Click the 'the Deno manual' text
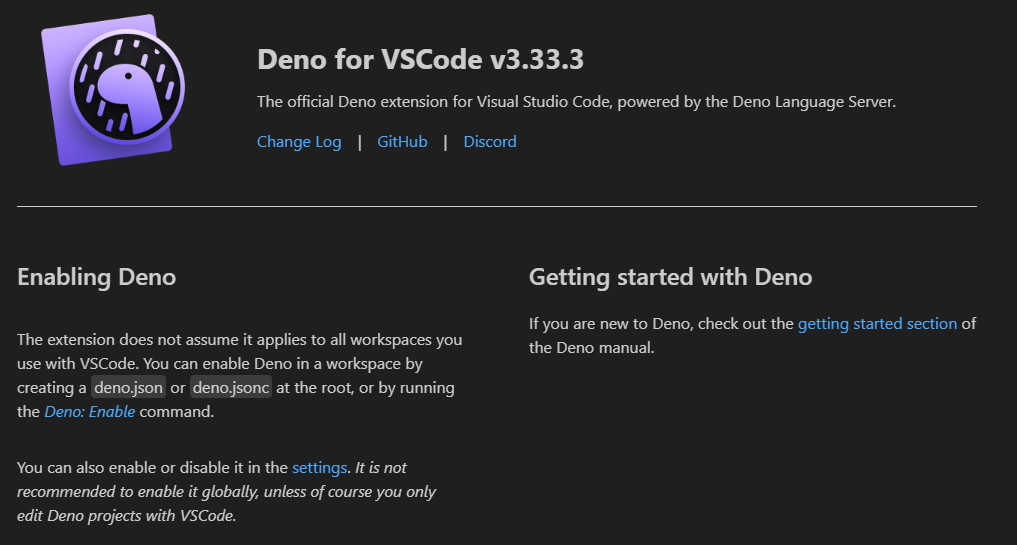The image size is (1017, 545). pyautogui.click(x=592, y=348)
